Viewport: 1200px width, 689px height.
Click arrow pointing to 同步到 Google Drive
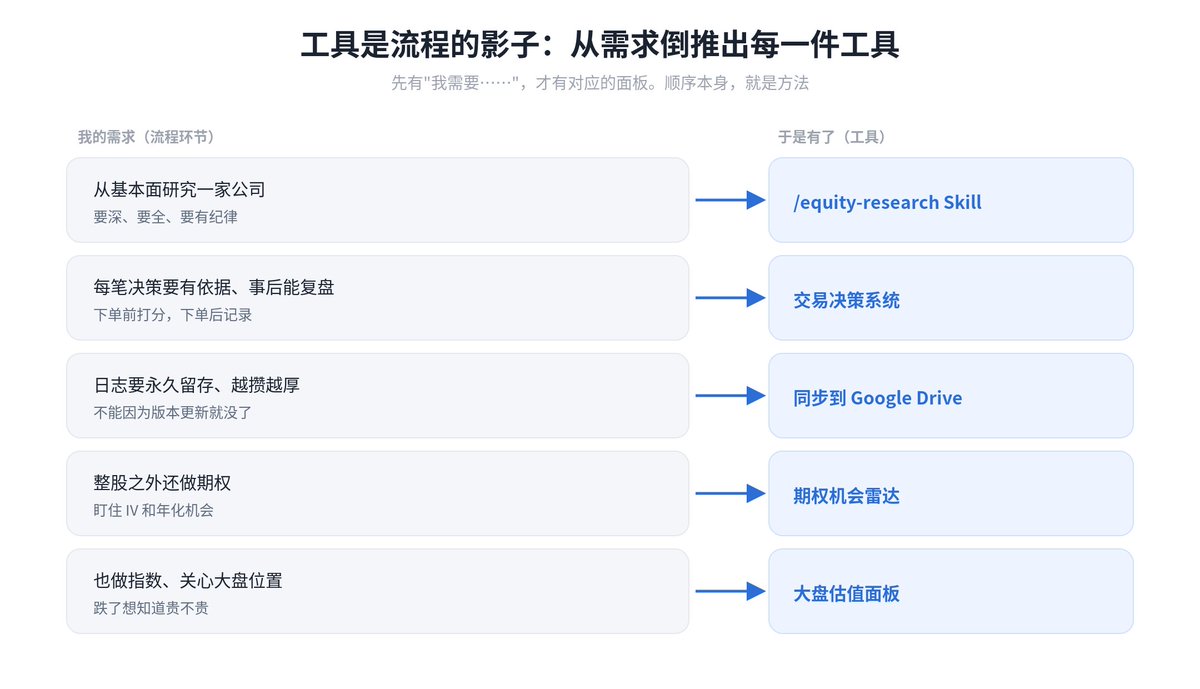[x=730, y=396]
